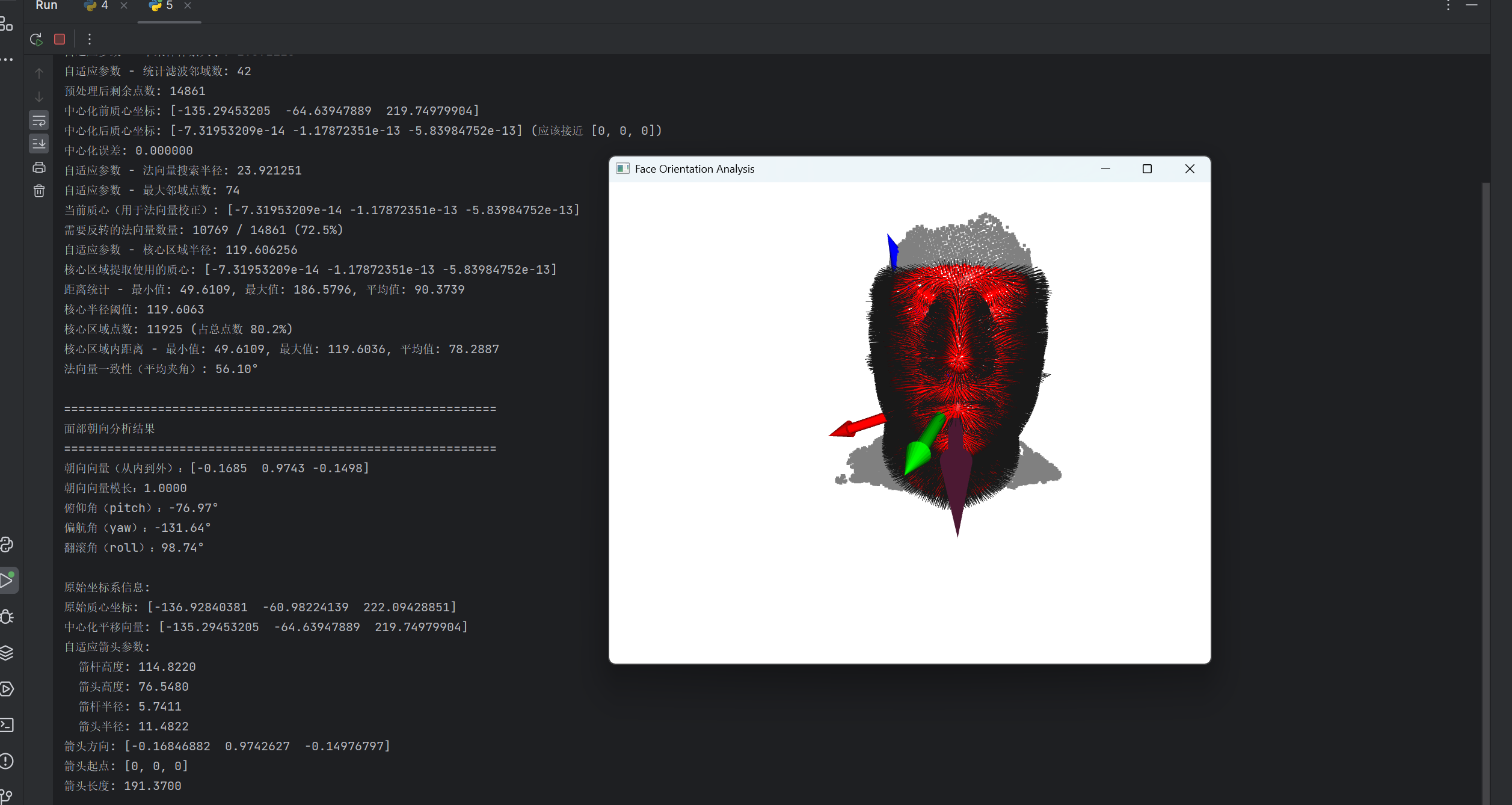
Task: Expand more tool windows ellipsis in sidebar
Action: [x=7, y=60]
